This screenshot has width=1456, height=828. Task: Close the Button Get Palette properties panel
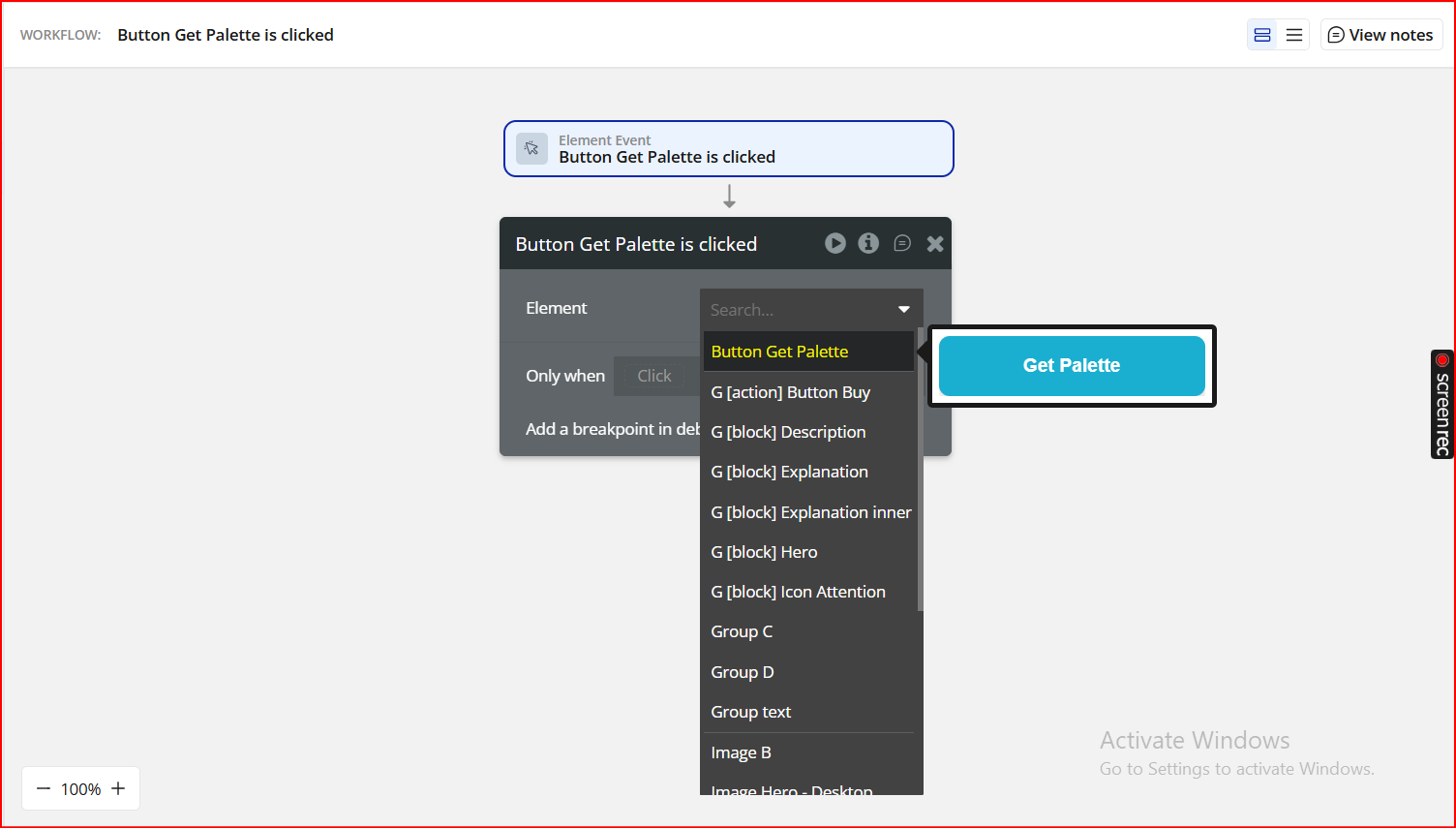tap(935, 244)
